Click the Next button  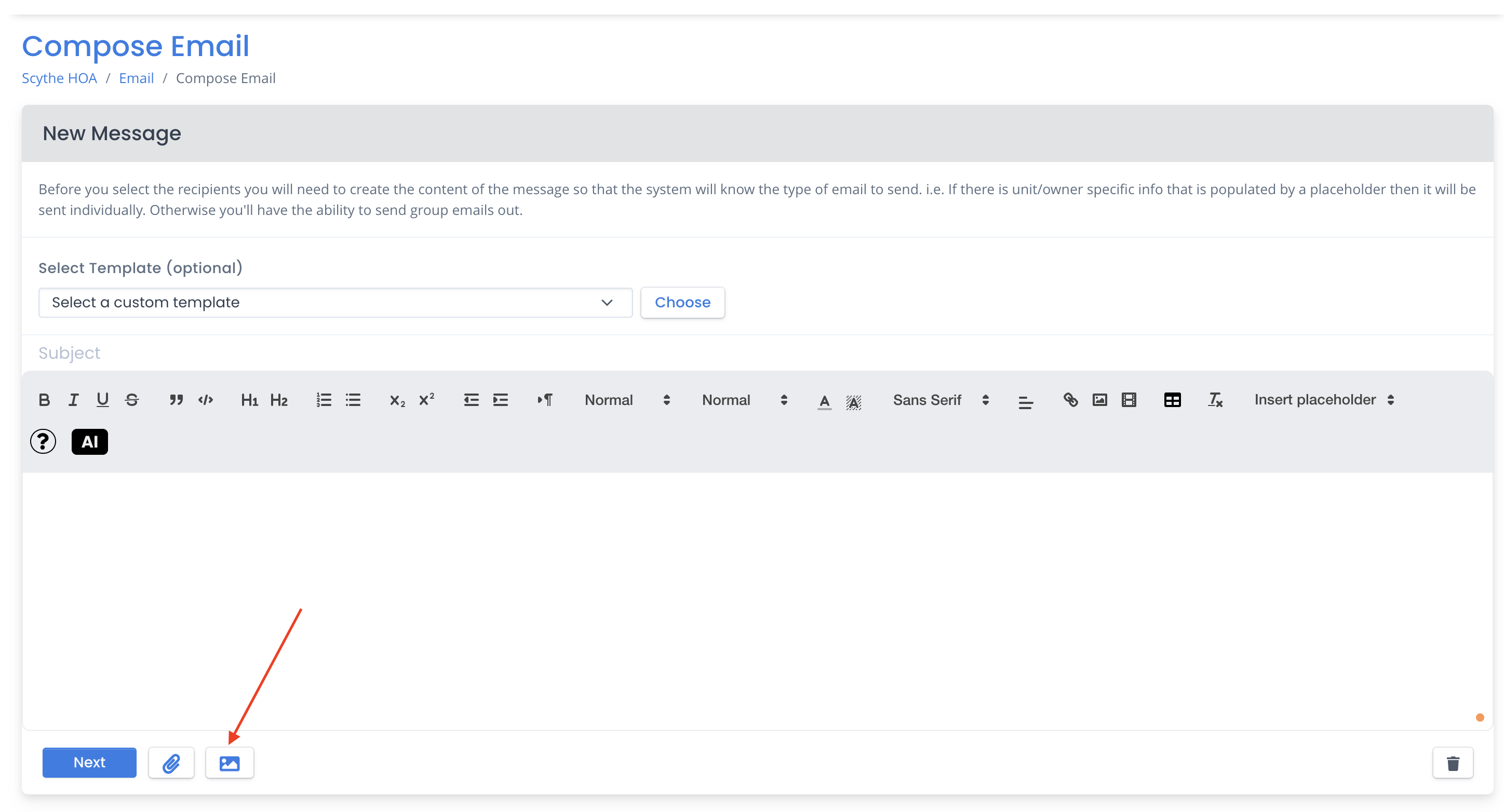click(89, 763)
